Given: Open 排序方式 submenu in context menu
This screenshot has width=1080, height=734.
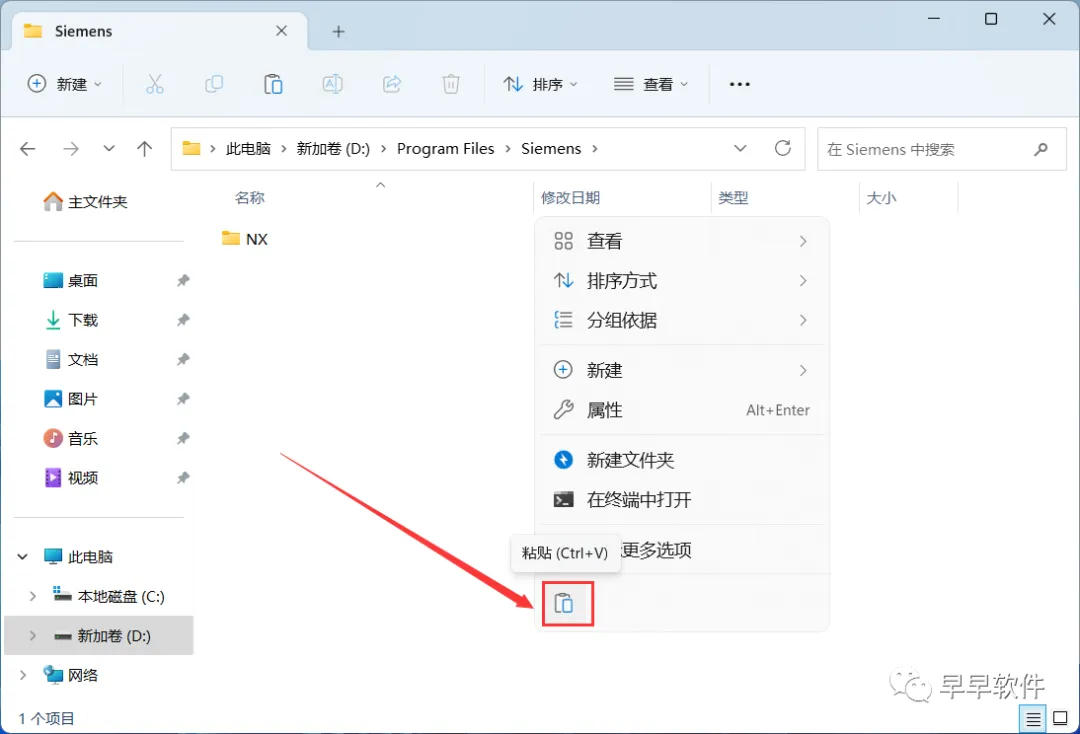Looking at the screenshot, I should point(681,280).
